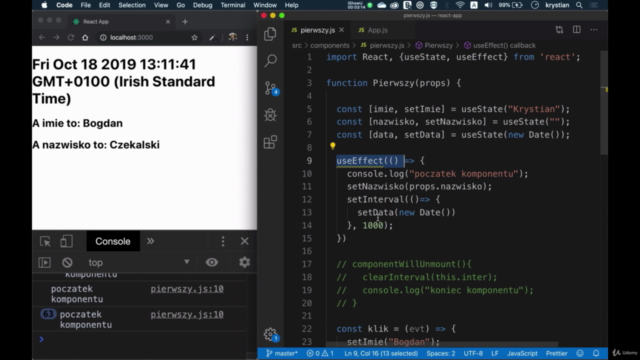Toggle the device toolbar in DevTools
This screenshot has height=360, width=640.
(x=67, y=241)
